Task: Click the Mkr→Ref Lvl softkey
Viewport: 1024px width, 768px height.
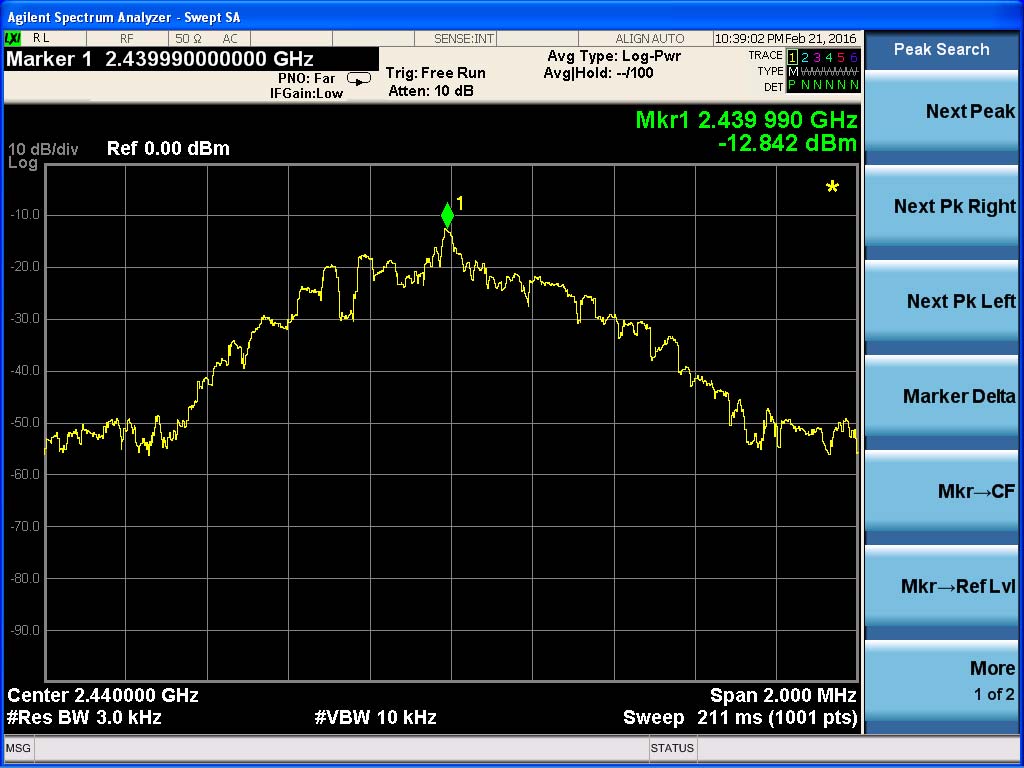Action: coord(942,586)
